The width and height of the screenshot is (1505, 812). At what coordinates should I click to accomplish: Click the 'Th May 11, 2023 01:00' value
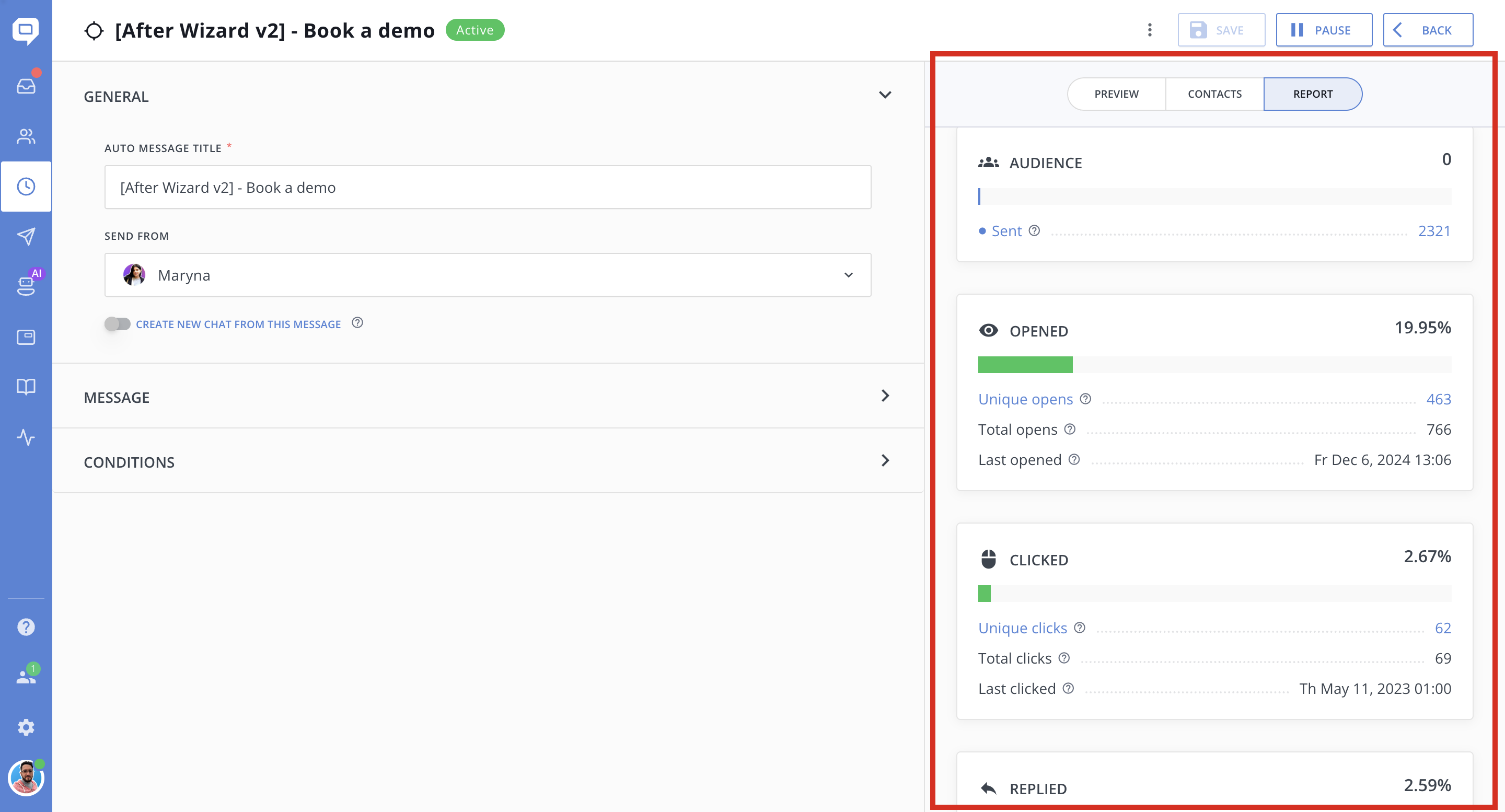coord(1375,689)
